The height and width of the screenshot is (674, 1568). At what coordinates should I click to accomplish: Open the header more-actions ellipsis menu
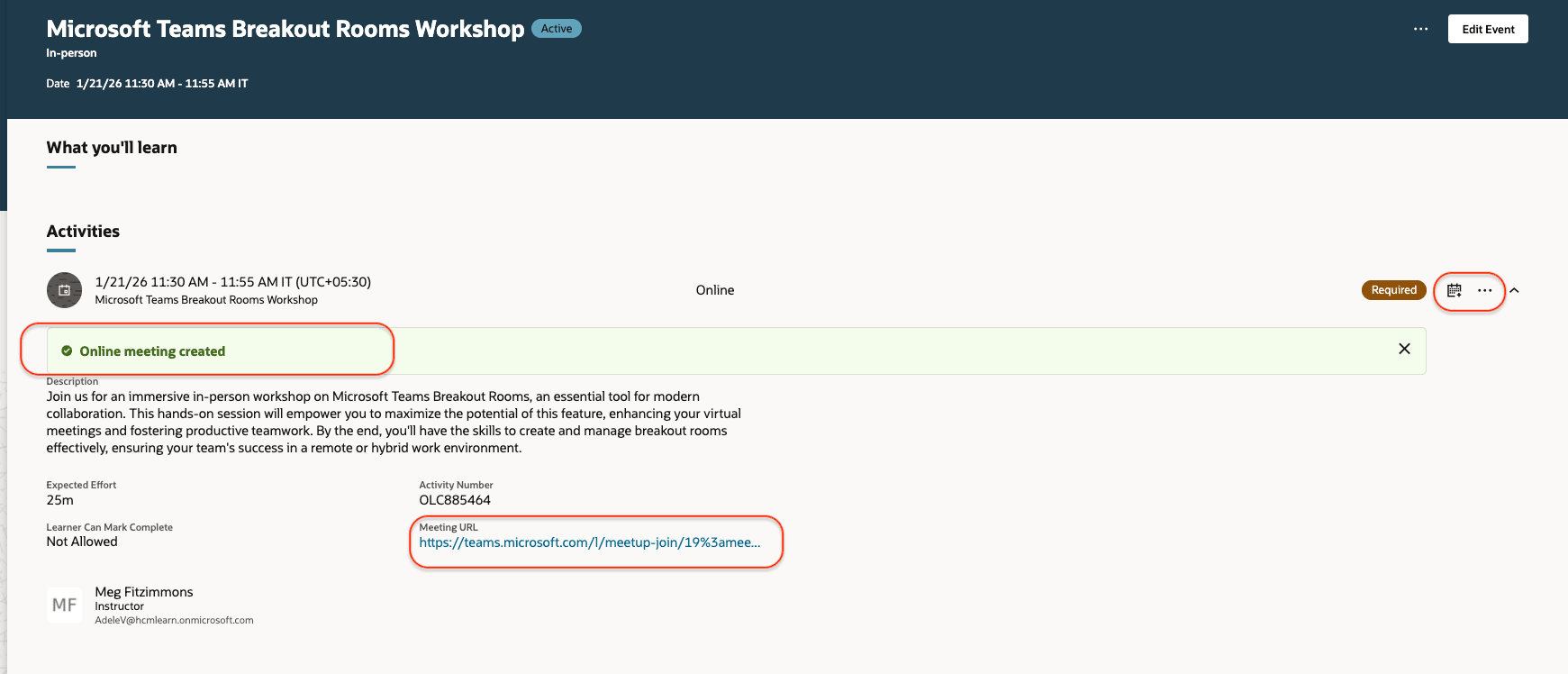(x=1421, y=29)
